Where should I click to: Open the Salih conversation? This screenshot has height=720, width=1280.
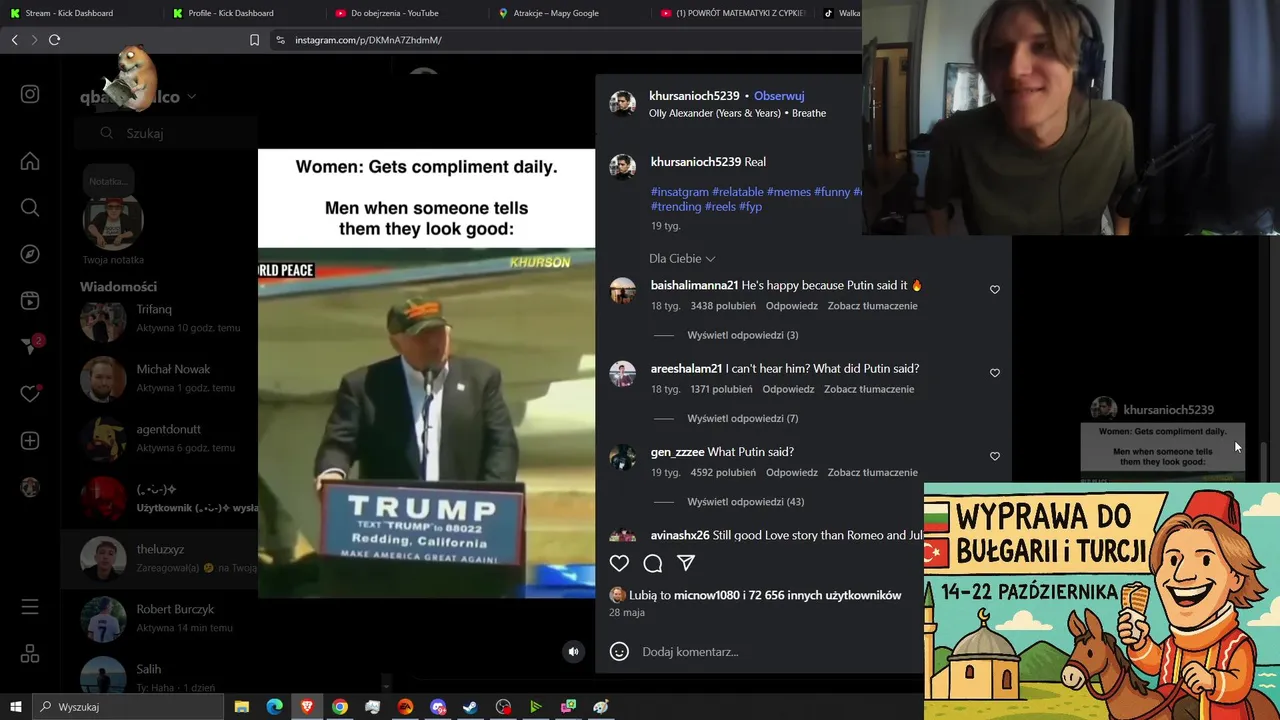[160, 676]
